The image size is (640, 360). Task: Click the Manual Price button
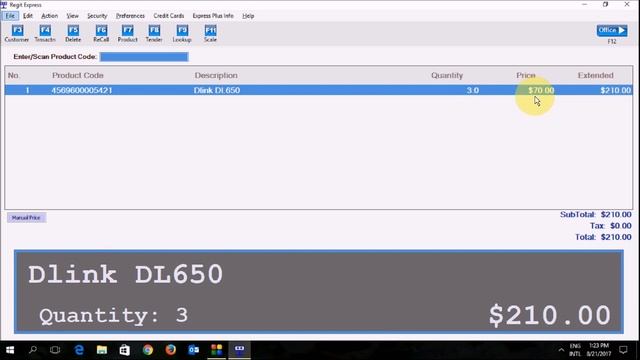pyautogui.click(x=26, y=218)
